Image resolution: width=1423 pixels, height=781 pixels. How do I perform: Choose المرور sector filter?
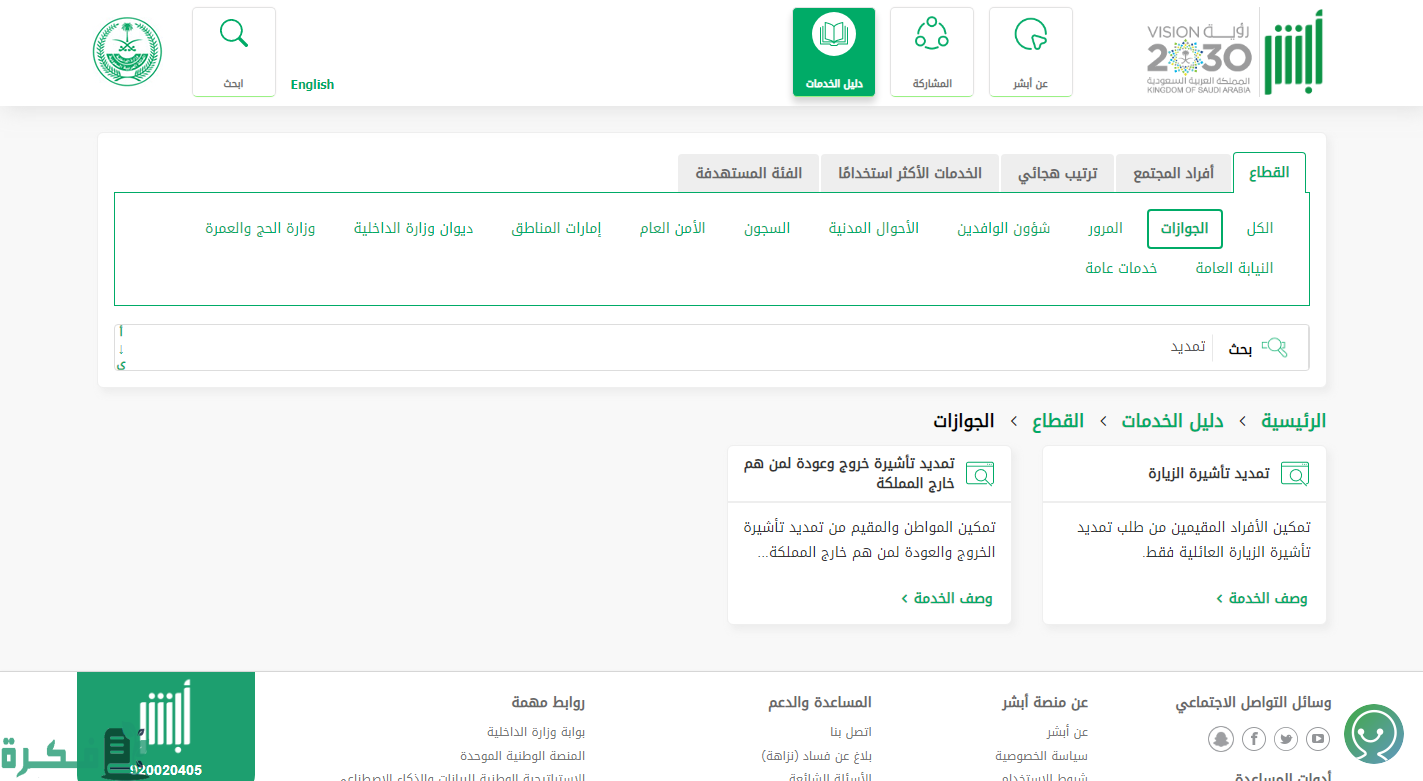(x=1105, y=228)
